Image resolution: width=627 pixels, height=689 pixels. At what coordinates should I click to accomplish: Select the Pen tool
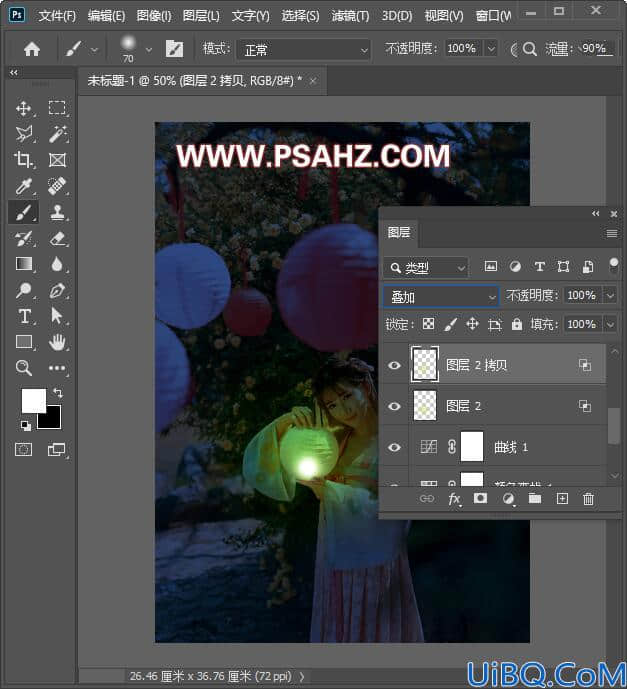[57, 290]
